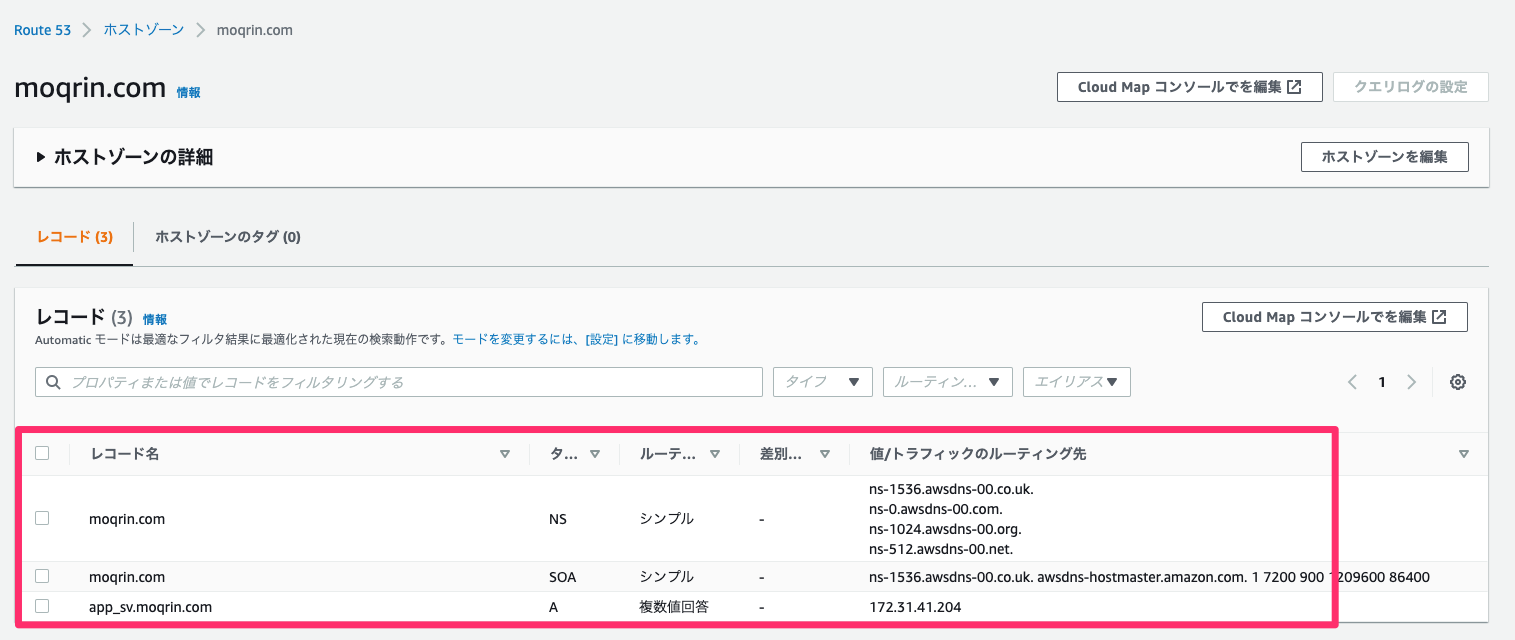This screenshot has width=1515, height=640.
Task: Check the NS record for moqrin.com
Action: [x=42, y=518]
